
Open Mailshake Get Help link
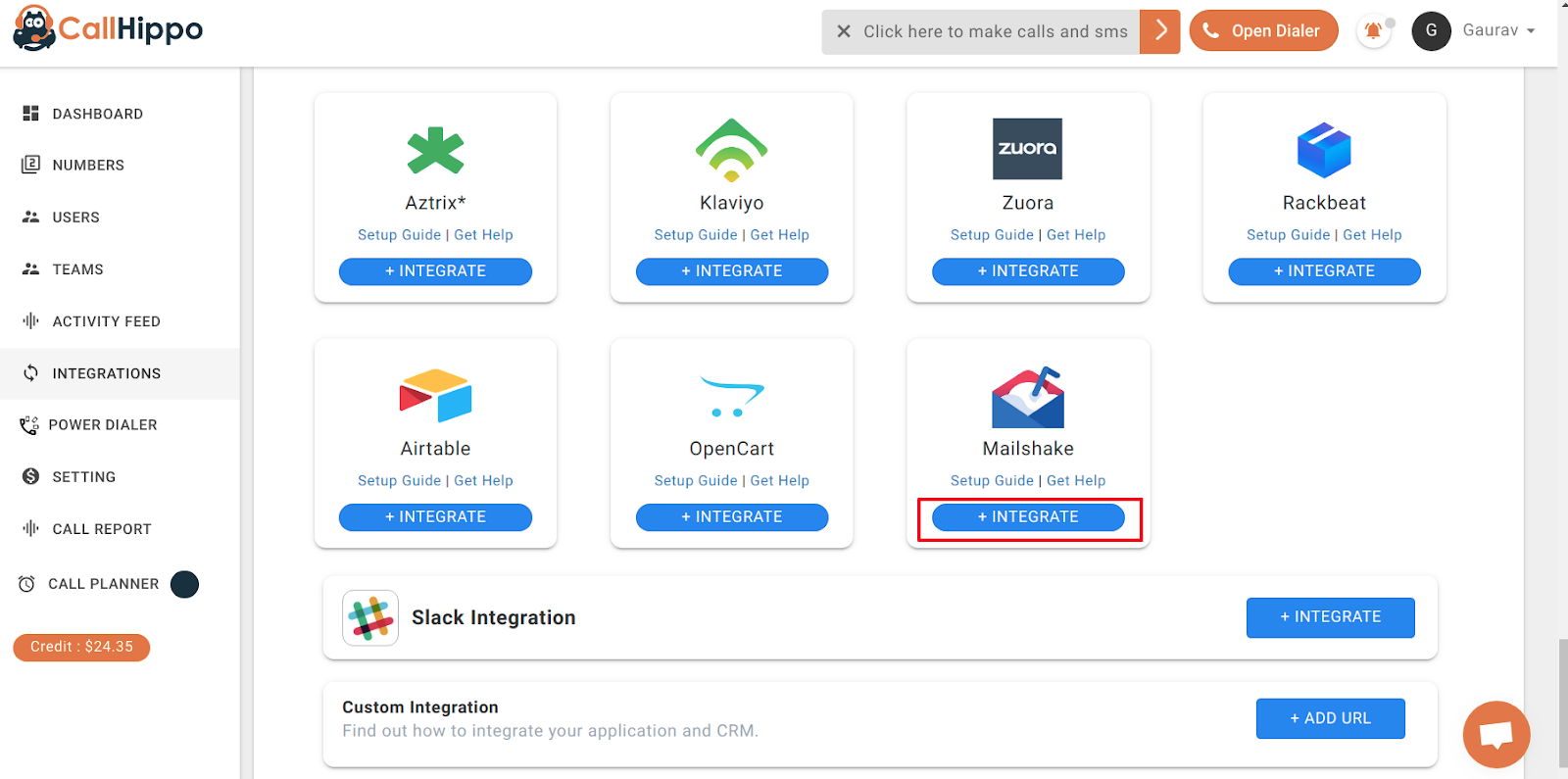1076,481
